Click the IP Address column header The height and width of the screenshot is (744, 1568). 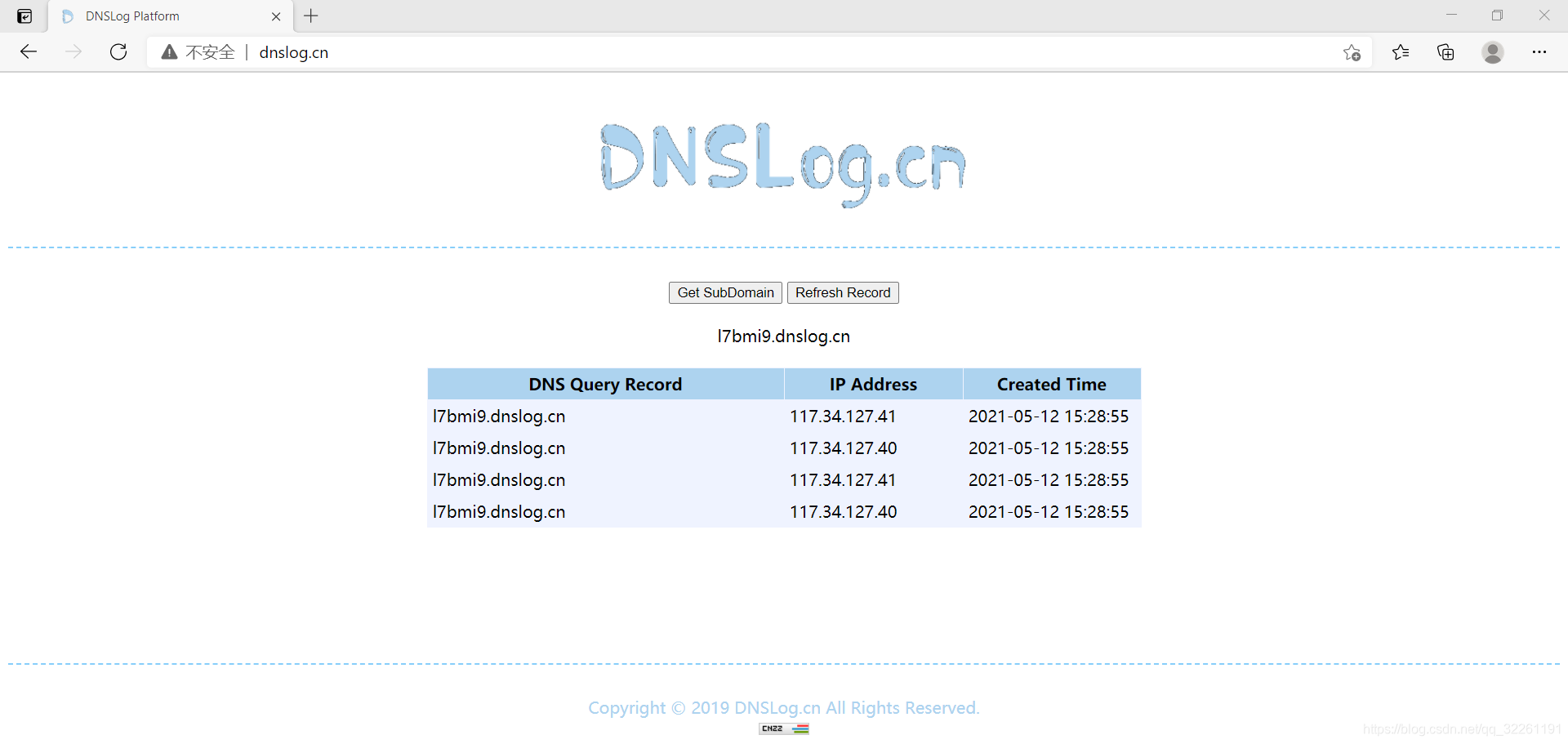pyautogui.click(x=873, y=384)
